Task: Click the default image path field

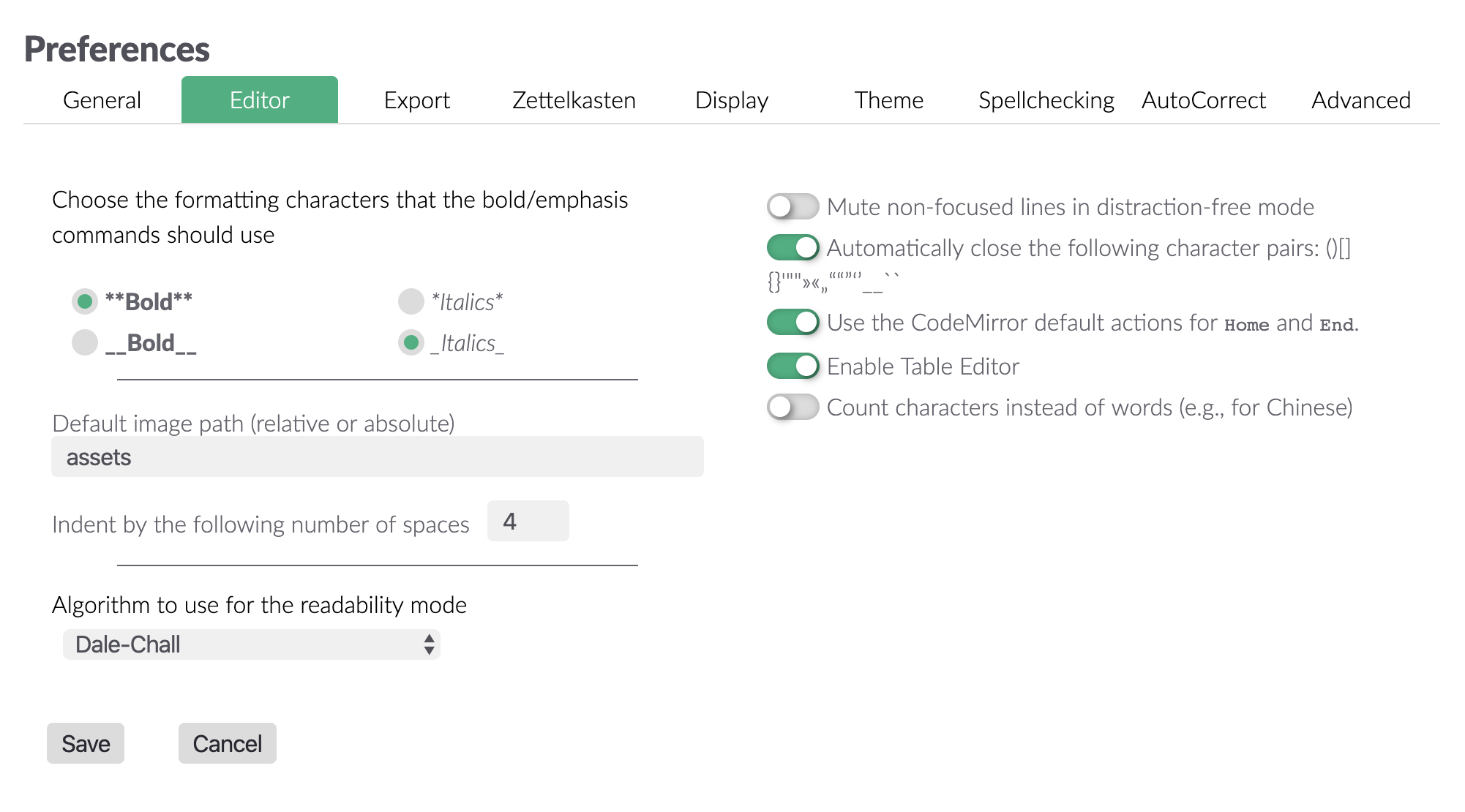Action: [377, 456]
